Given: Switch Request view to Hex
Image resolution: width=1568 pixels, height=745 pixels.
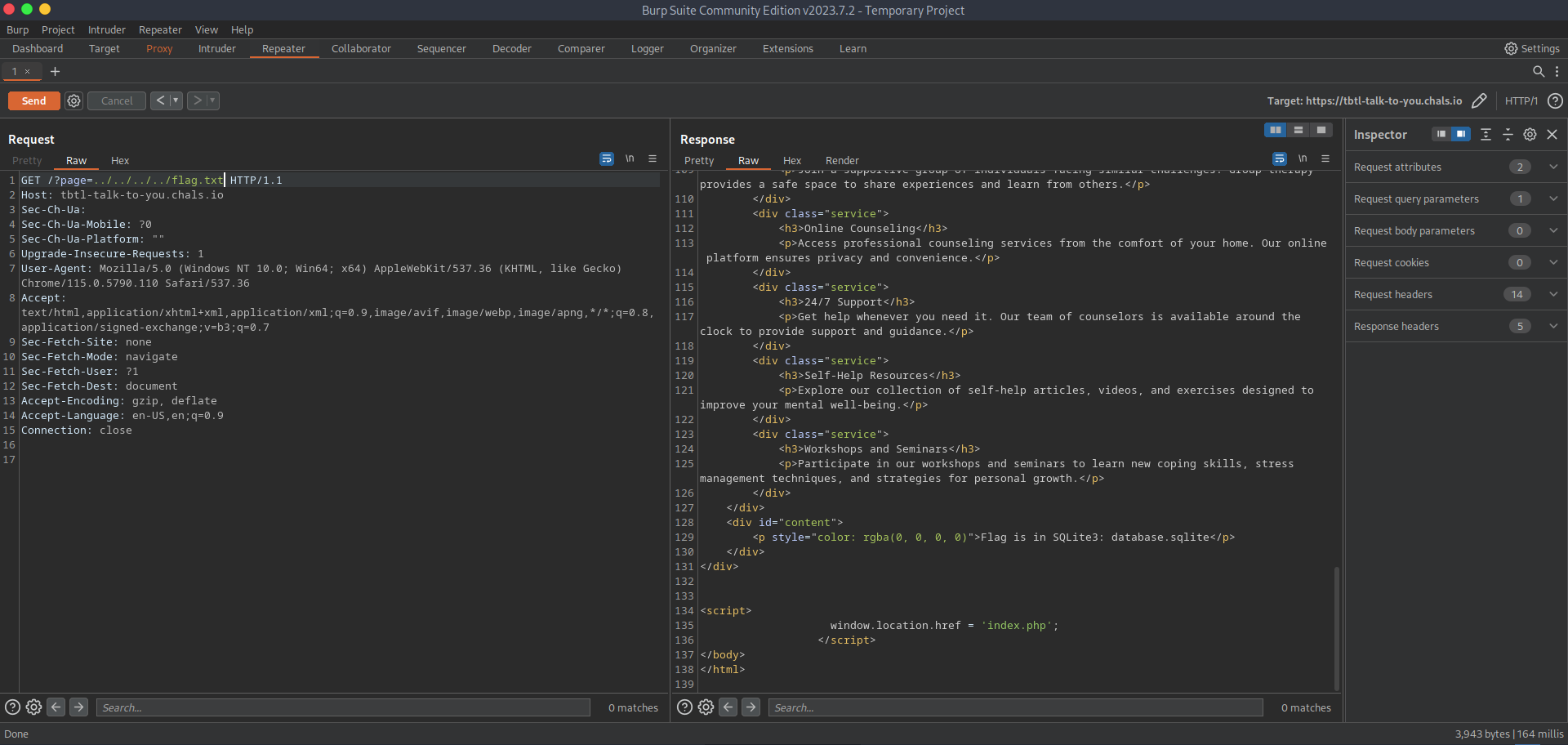Looking at the screenshot, I should point(120,160).
